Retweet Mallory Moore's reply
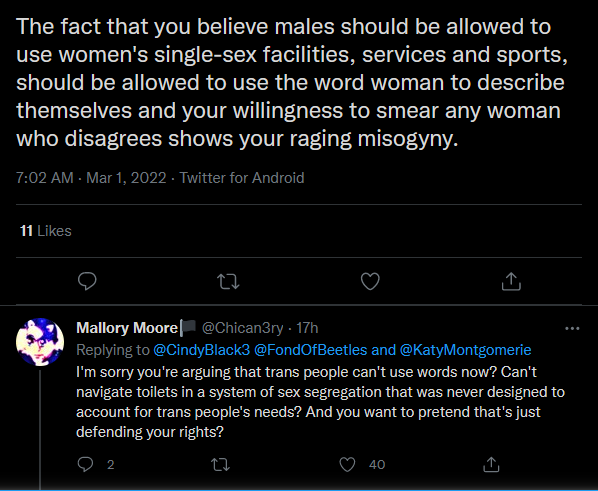This screenshot has width=598, height=491. 220,464
